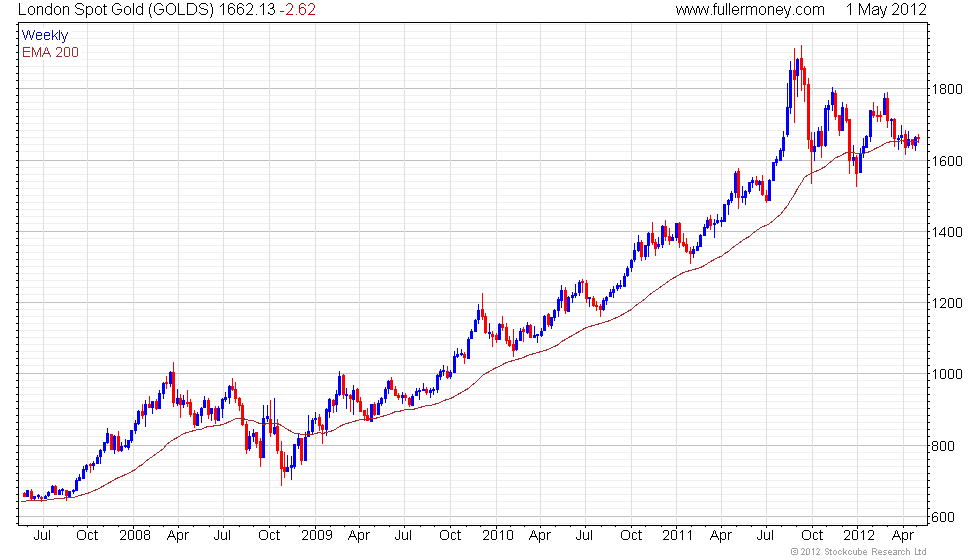
Task: Select the 2009 year label on time axis
Action: click(x=316, y=536)
